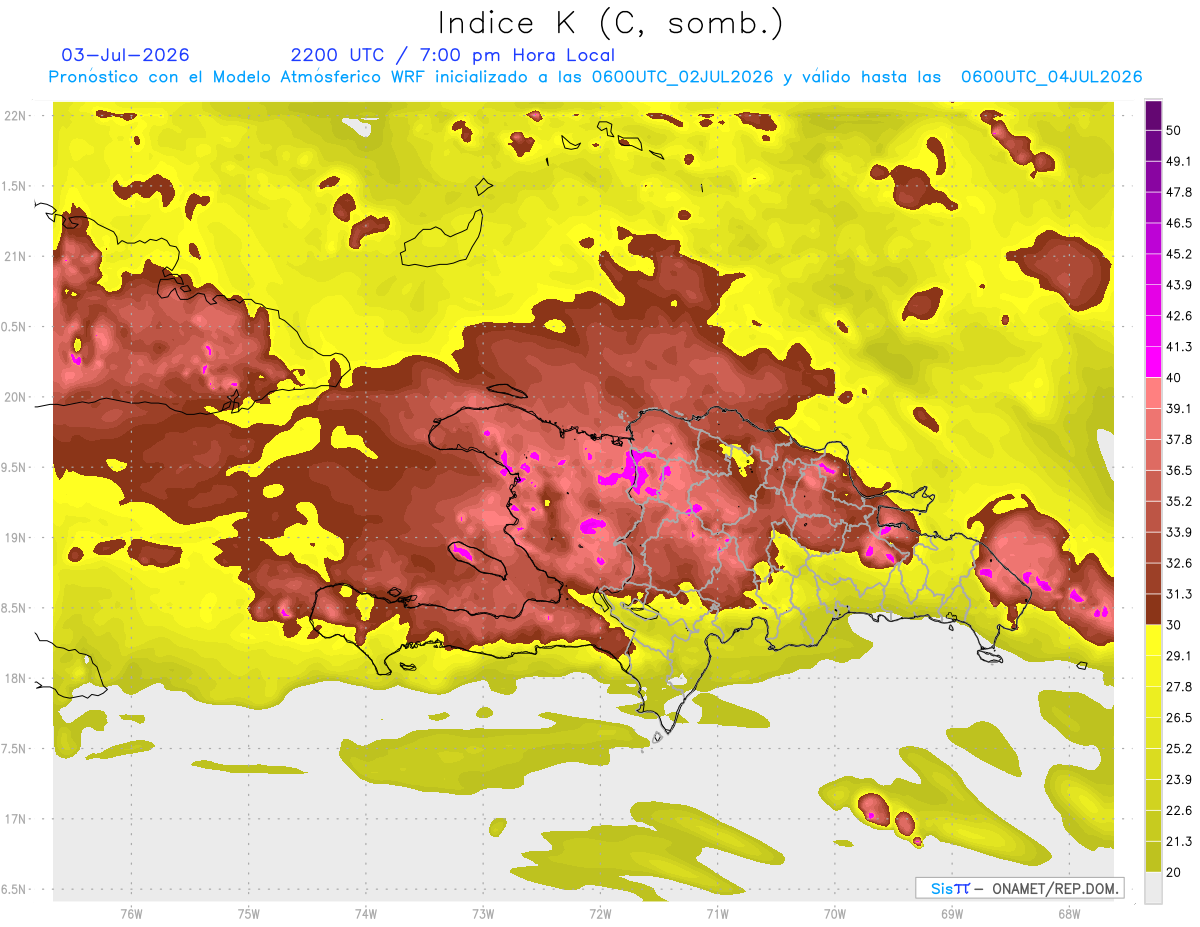
Task: Click the longitude label "68W"
Action: (1068, 914)
